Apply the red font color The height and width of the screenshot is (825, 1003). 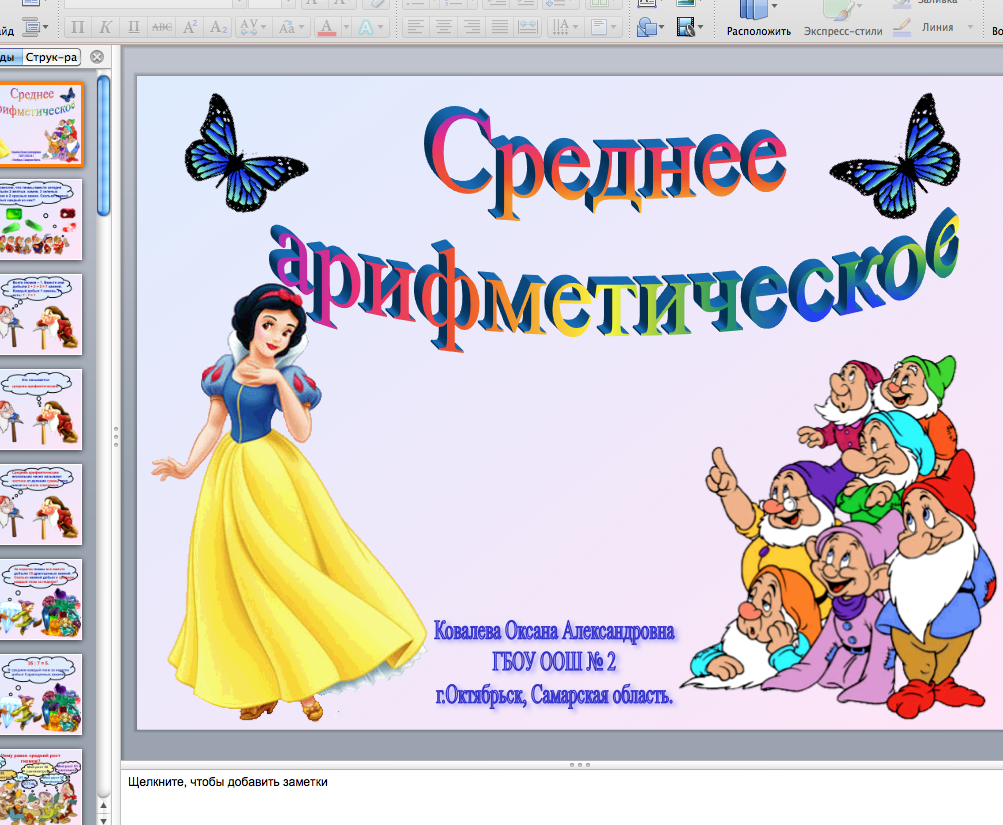[327, 28]
